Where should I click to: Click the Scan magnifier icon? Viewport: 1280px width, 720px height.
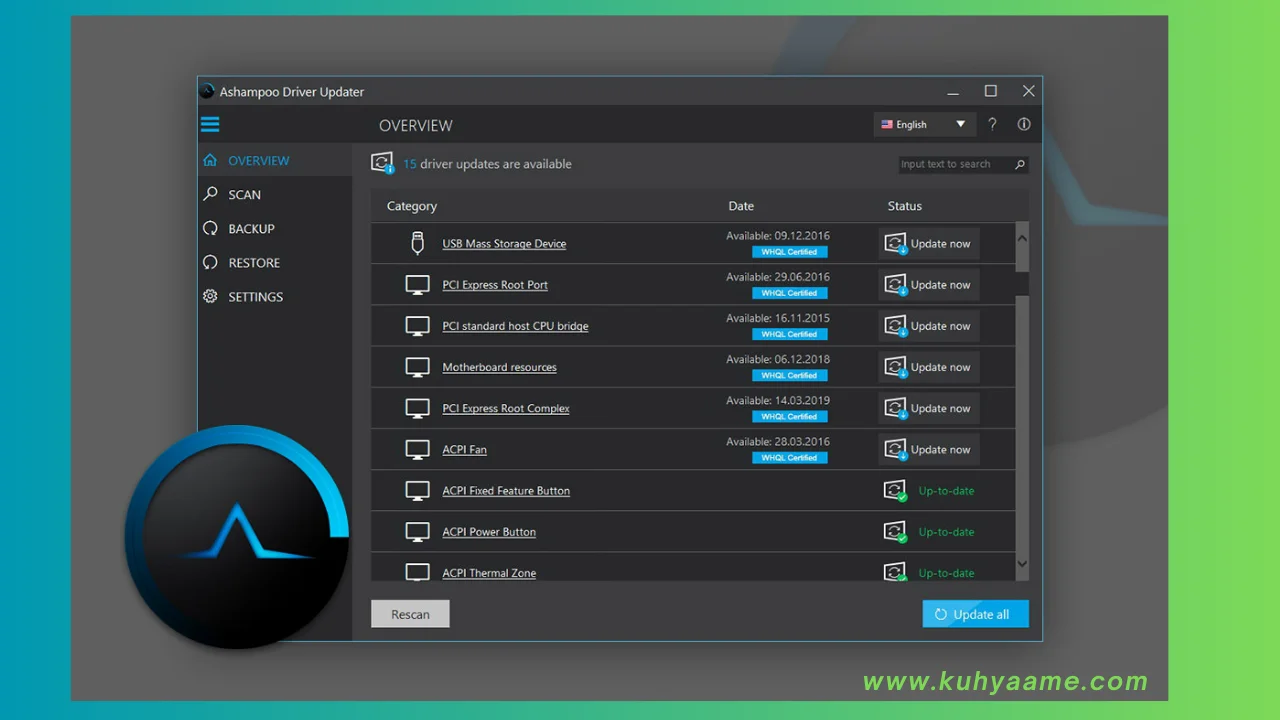[210, 194]
